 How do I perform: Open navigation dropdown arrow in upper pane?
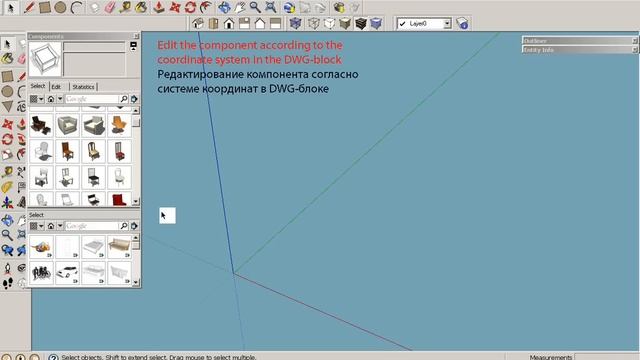pyautogui.click(x=60, y=99)
